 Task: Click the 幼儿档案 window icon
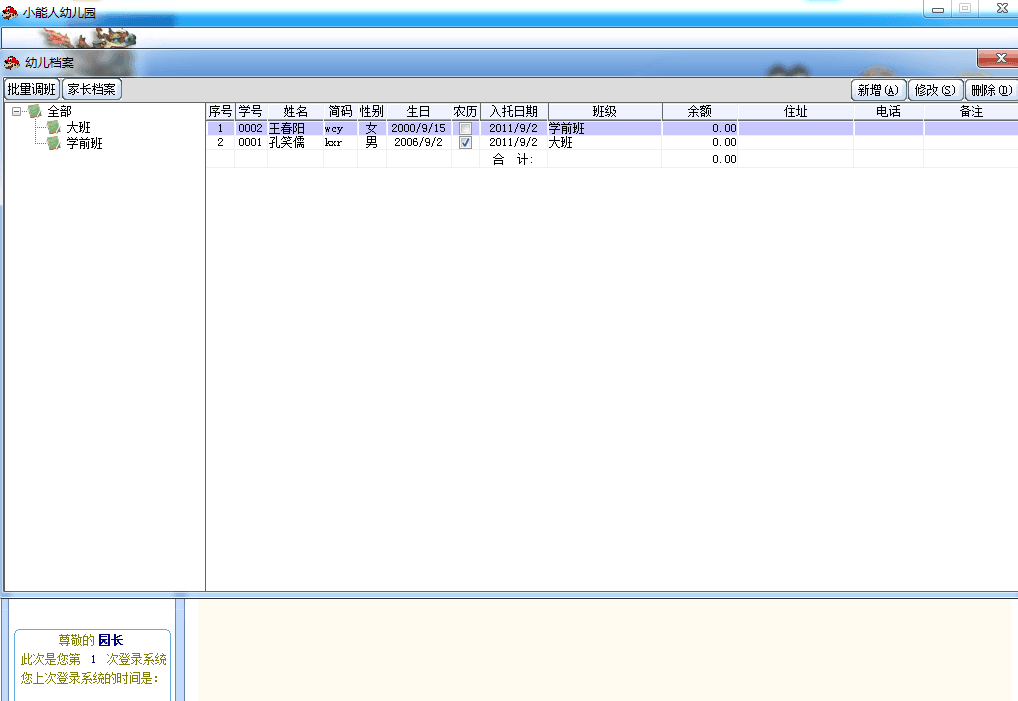coord(12,63)
